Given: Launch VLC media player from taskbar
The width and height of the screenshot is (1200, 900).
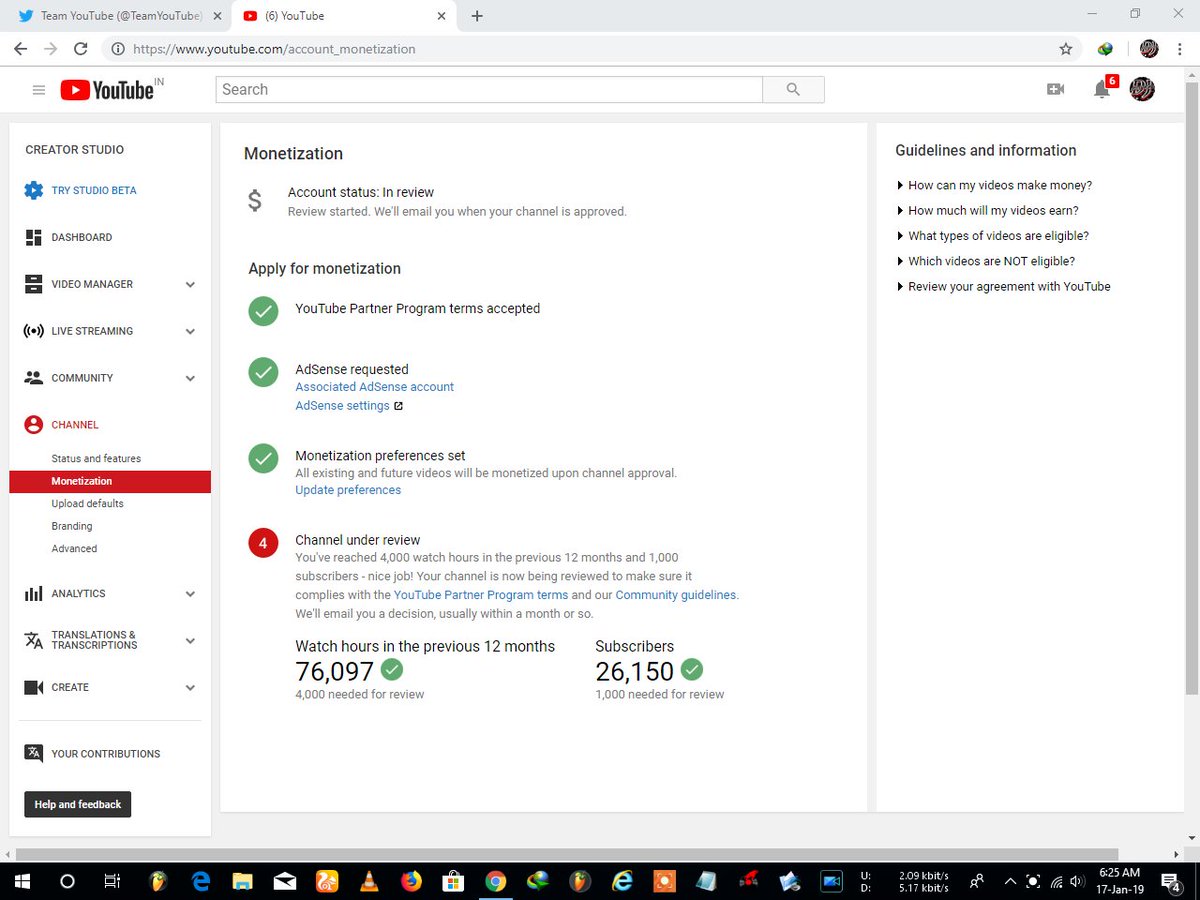Looking at the screenshot, I should click(369, 881).
